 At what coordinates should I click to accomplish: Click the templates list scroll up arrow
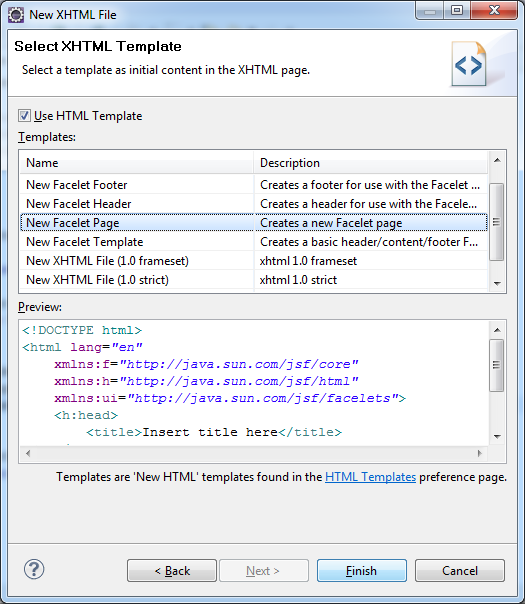[497, 159]
